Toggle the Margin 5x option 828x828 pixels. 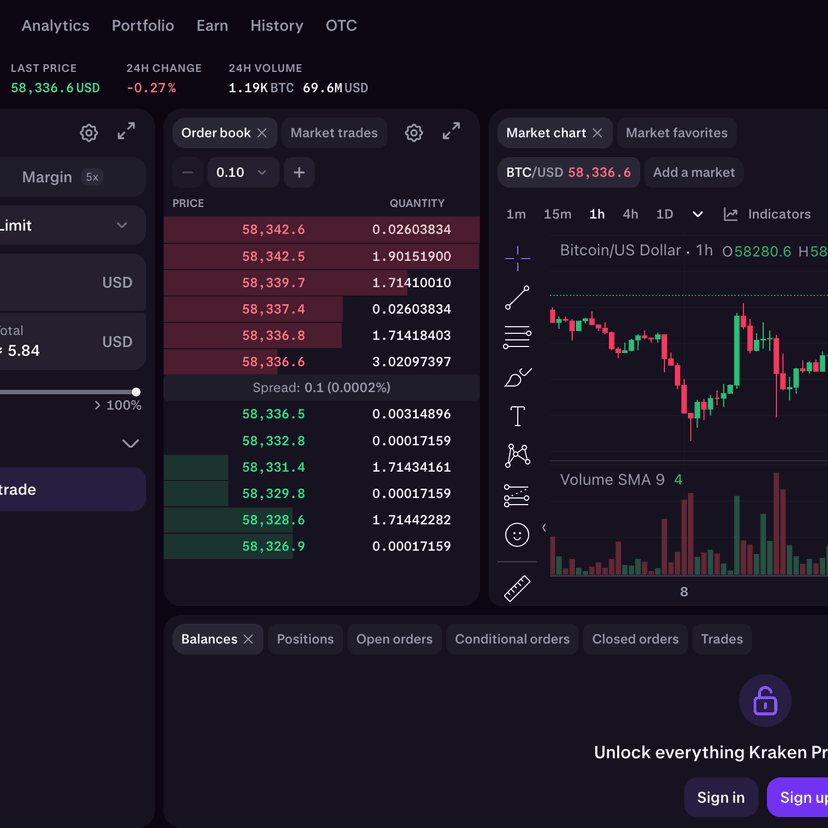pos(62,177)
